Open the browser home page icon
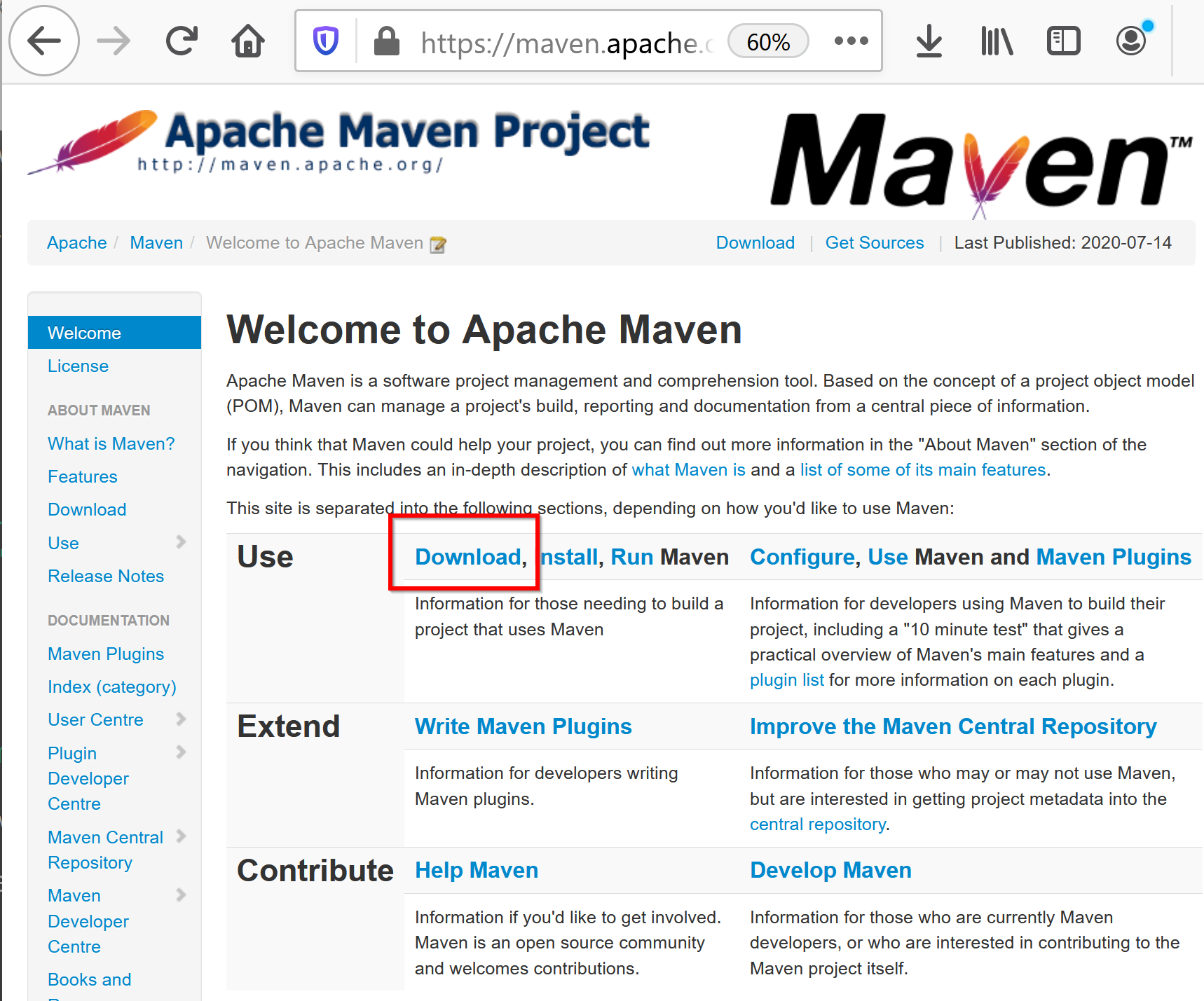This screenshot has height=1001, width=1204. 248,41
